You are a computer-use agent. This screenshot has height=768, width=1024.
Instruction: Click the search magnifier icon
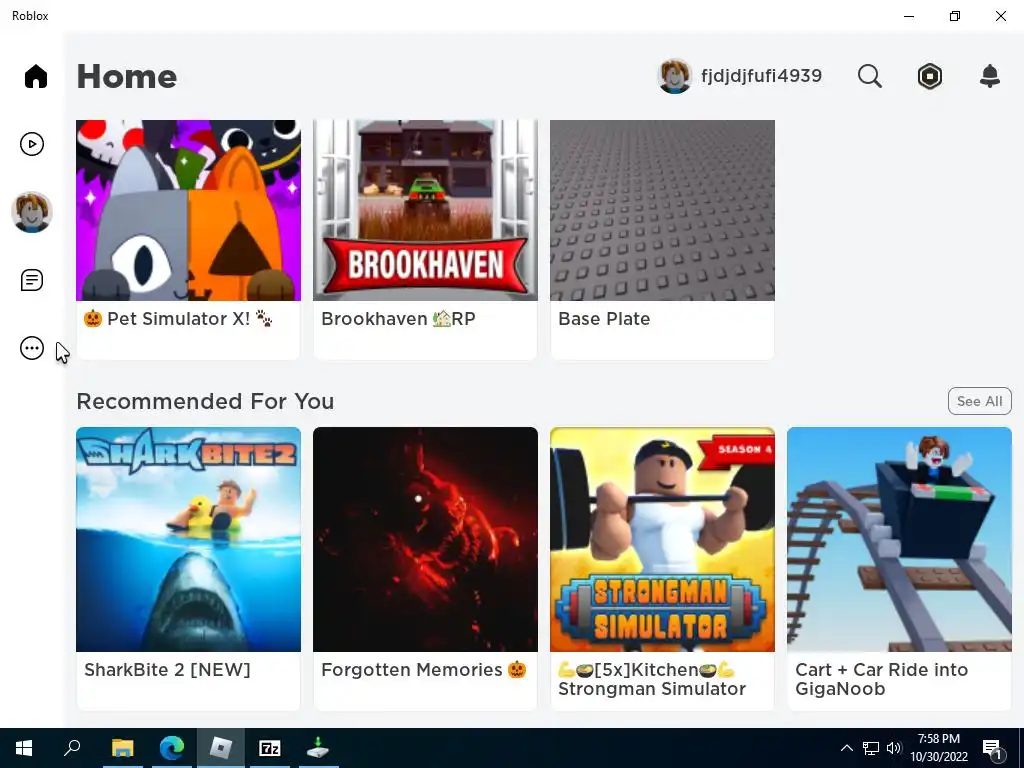point(869,76)
